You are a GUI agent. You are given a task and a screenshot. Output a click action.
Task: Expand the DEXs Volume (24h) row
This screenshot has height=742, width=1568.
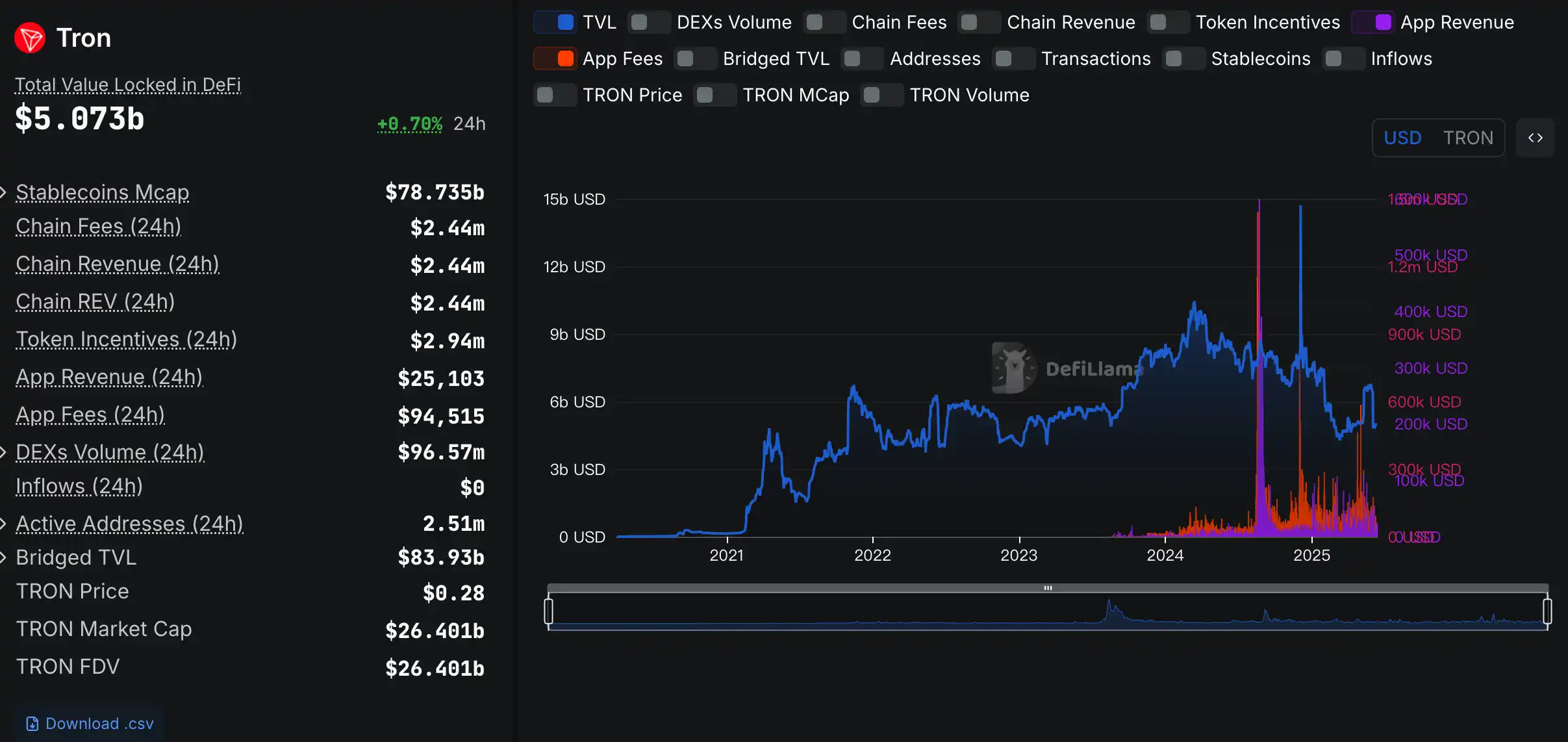[x=4, y=452]
